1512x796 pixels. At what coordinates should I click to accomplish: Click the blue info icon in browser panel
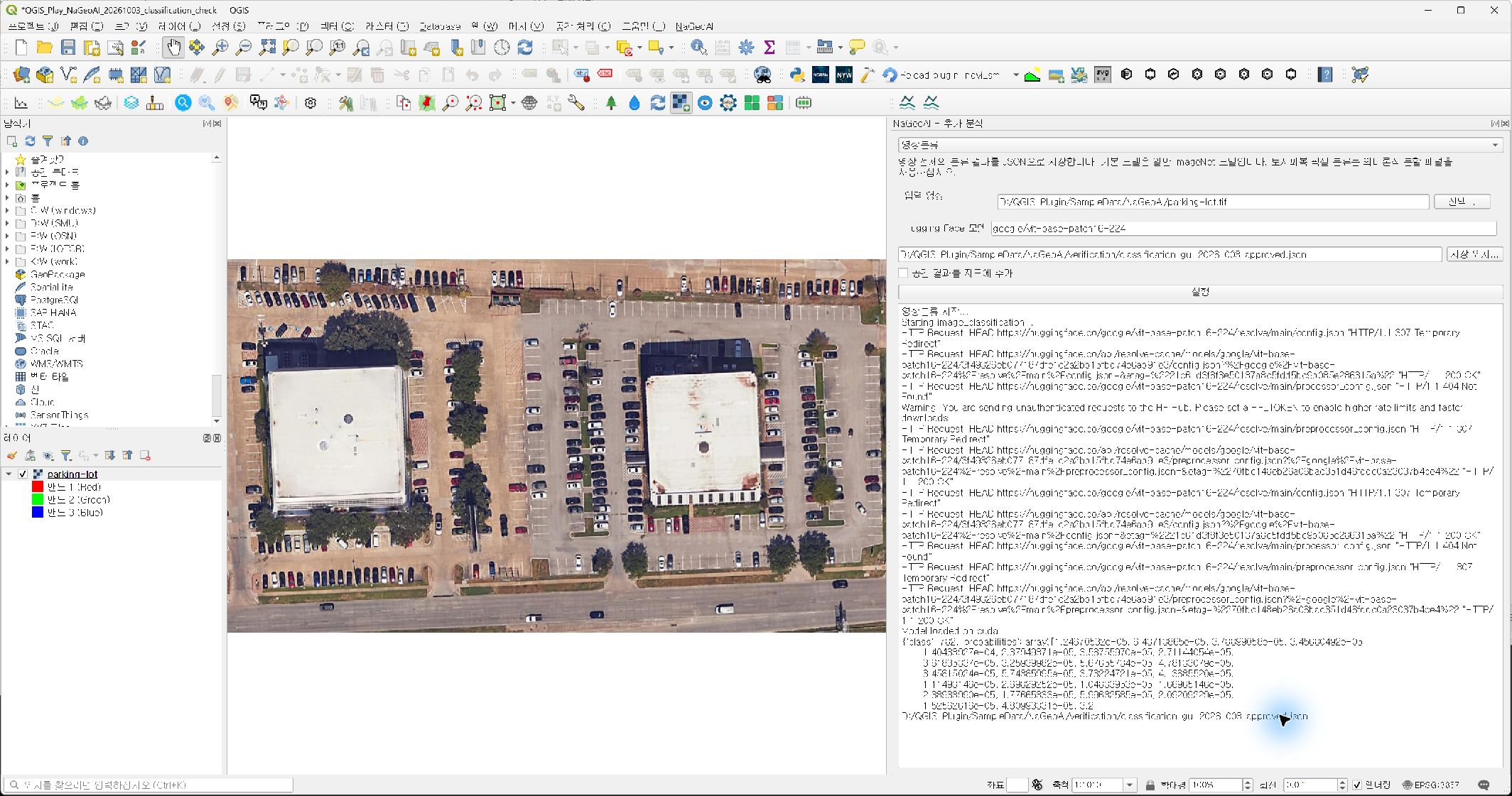83,141
